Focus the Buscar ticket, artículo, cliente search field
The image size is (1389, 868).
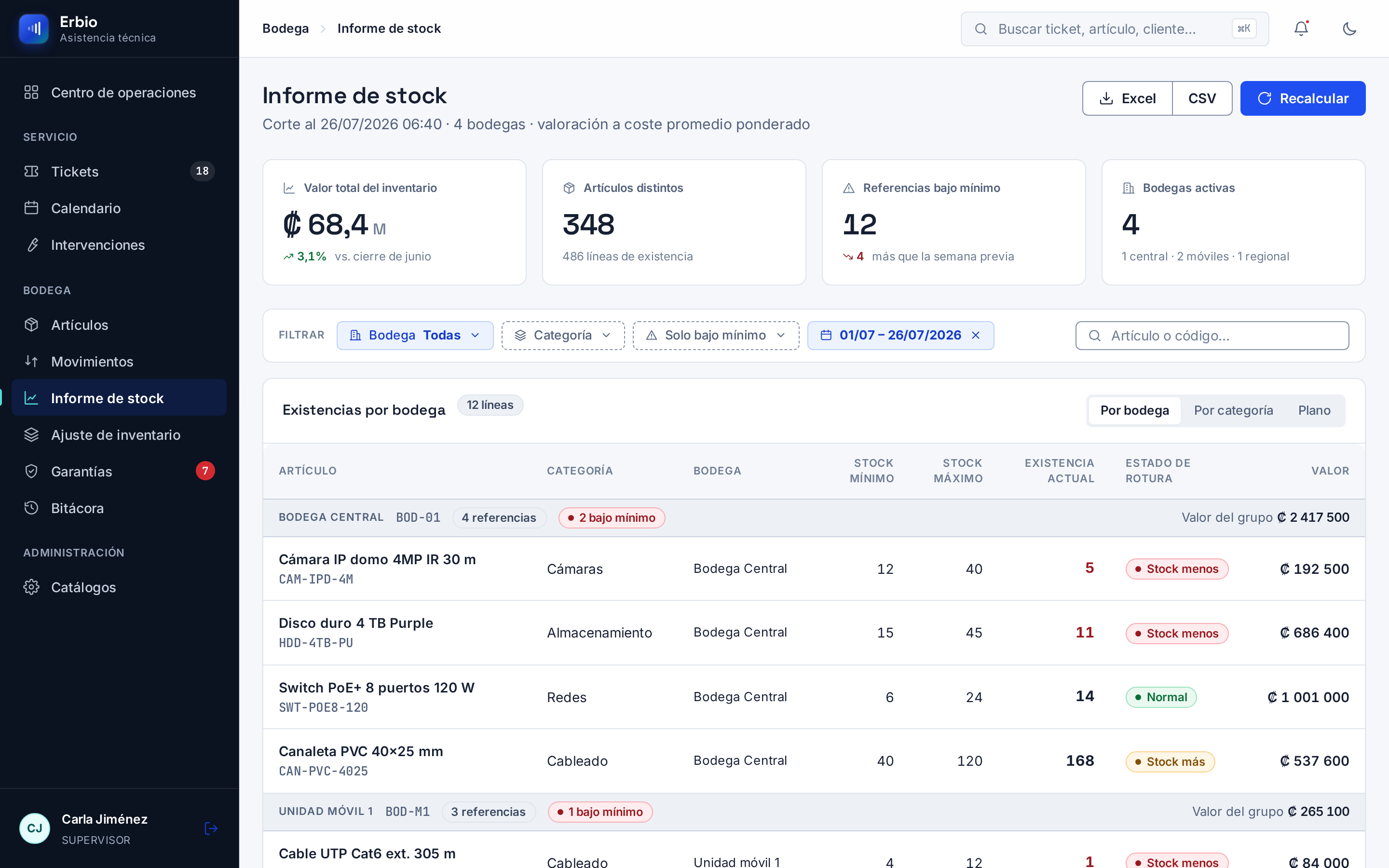[x=1115, y=29]
